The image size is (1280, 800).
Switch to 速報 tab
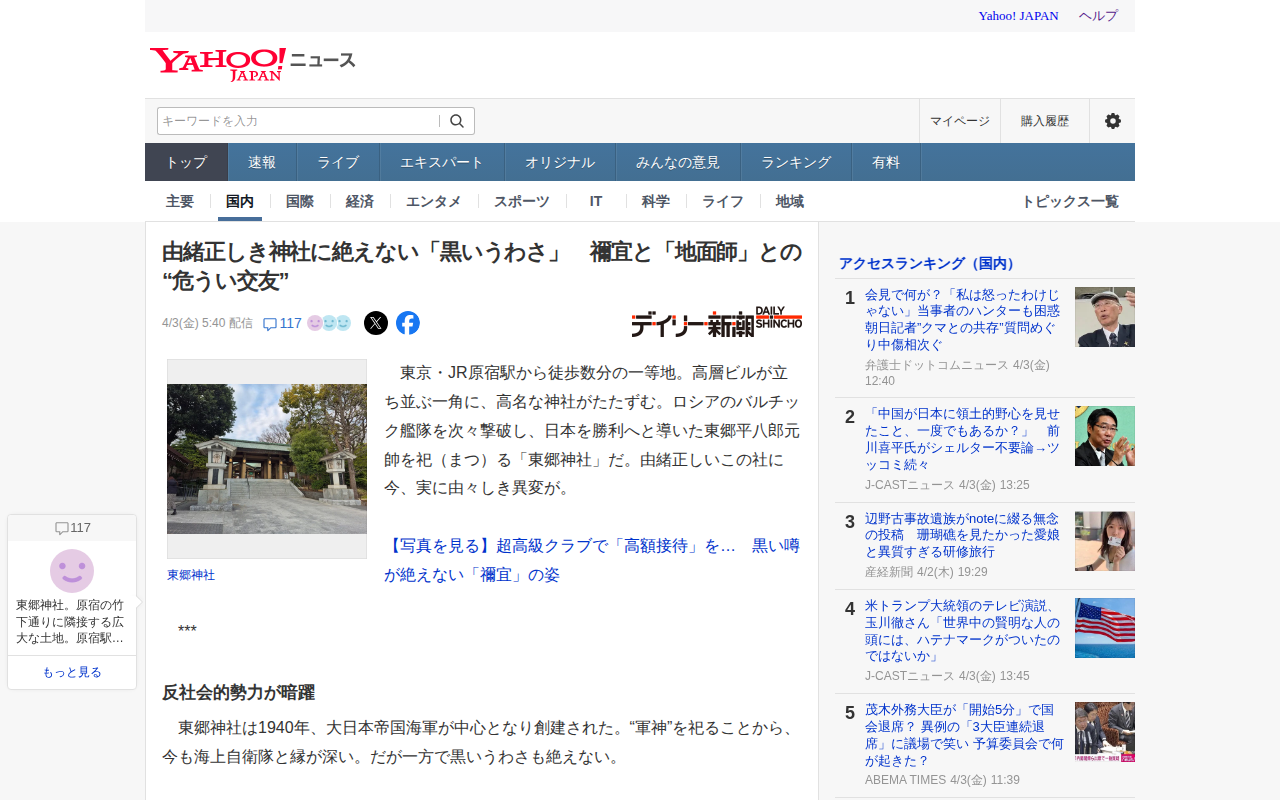point(262,162)
